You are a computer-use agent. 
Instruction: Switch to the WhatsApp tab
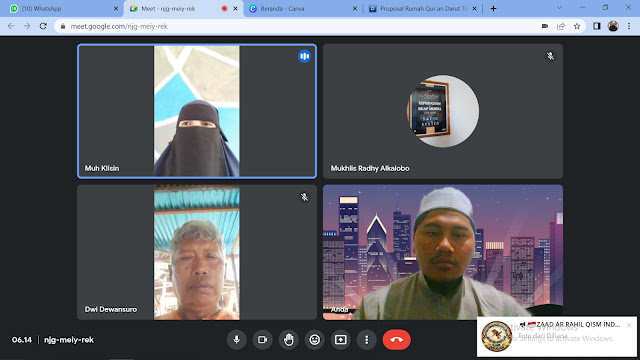pyautogui.click(x=61, y=9)
